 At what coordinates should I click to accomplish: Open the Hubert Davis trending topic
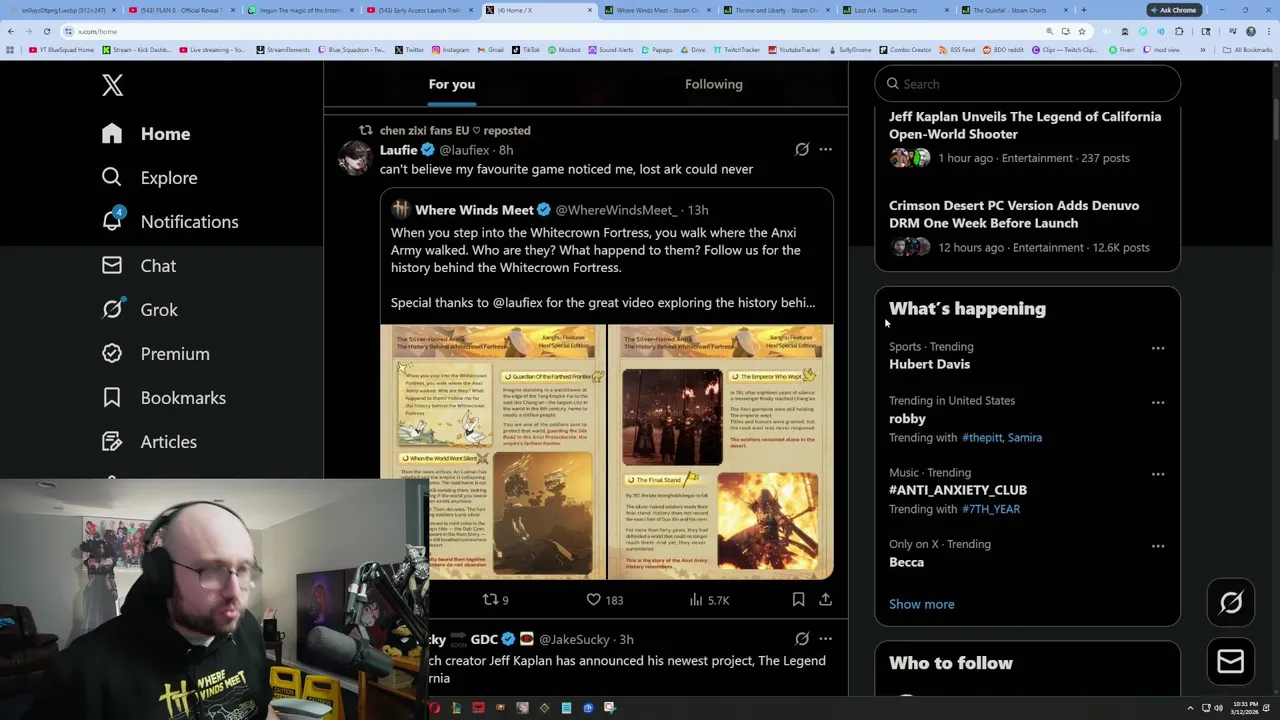930,364
